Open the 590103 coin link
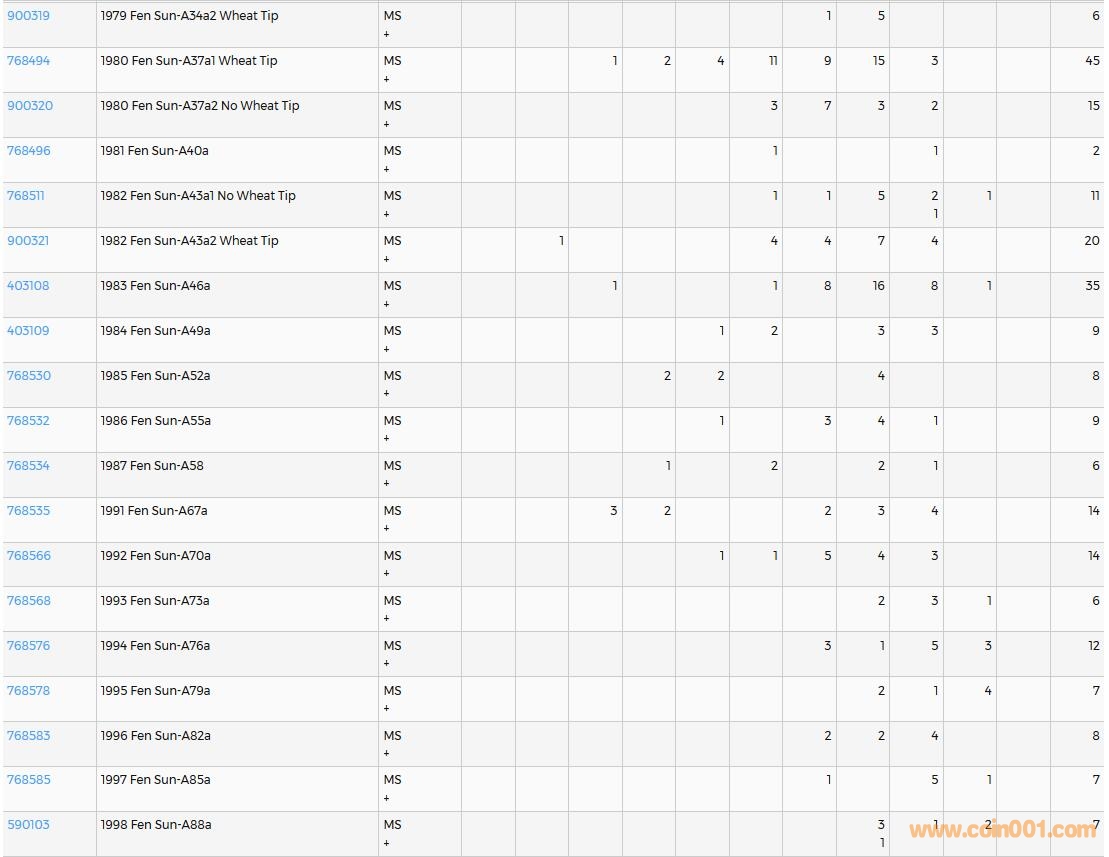This screenshot has height=857, width=1109. coord(28,825)
